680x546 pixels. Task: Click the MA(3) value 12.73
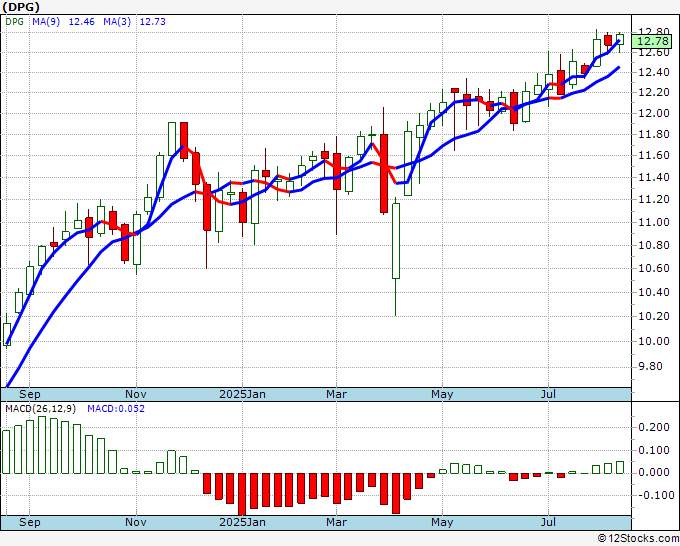tap(153, 22)
